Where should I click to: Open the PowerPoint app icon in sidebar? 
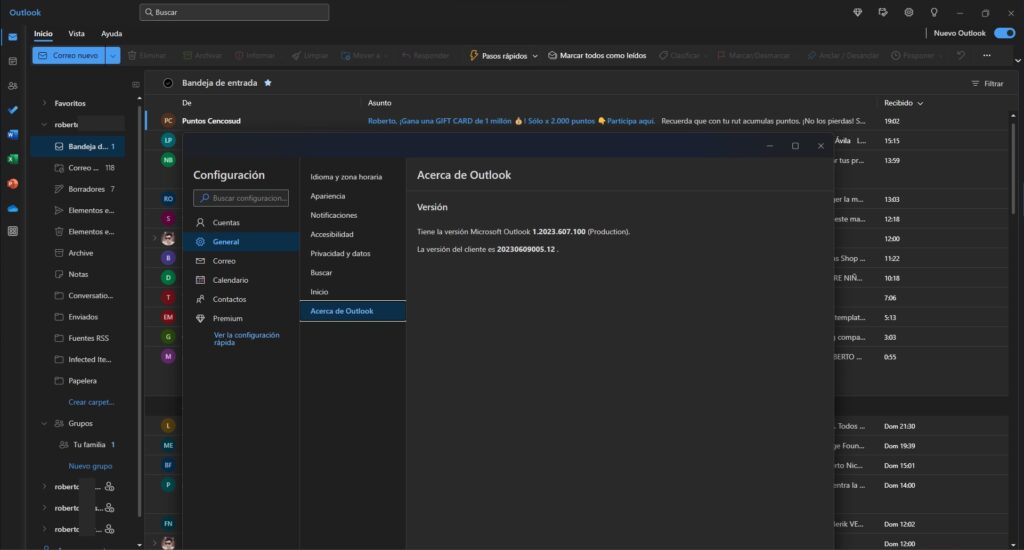pyautogui.click(x=12, y=184)
